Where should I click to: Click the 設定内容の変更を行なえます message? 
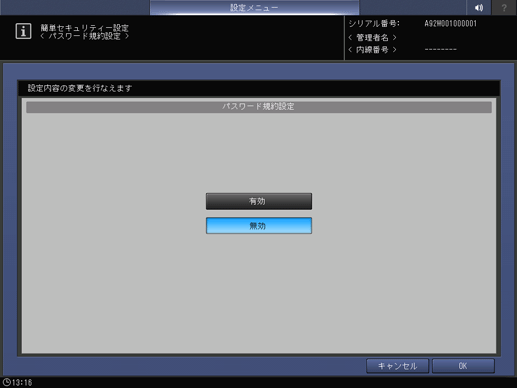[x=80, y=88]
